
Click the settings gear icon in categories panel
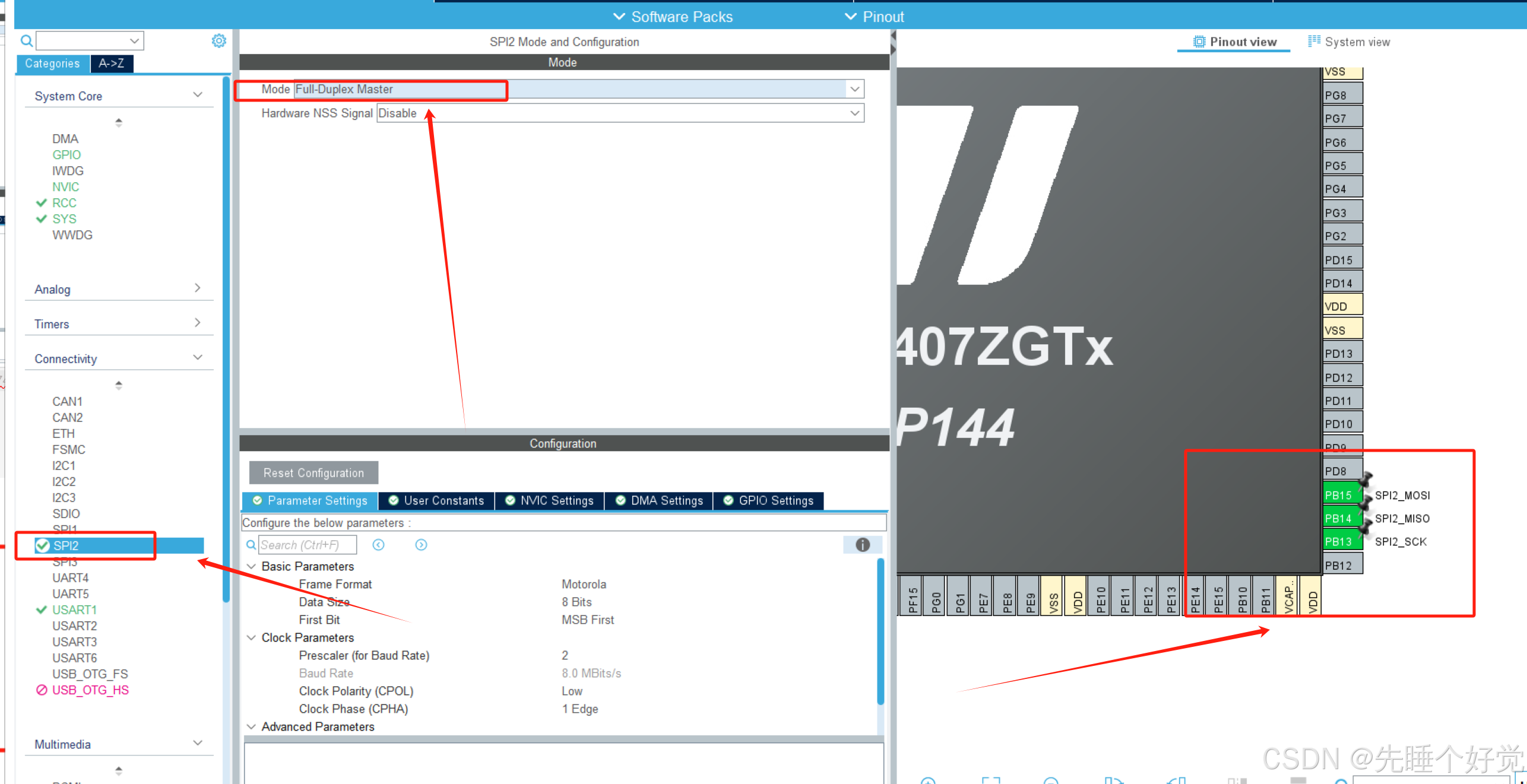[219, 41]
